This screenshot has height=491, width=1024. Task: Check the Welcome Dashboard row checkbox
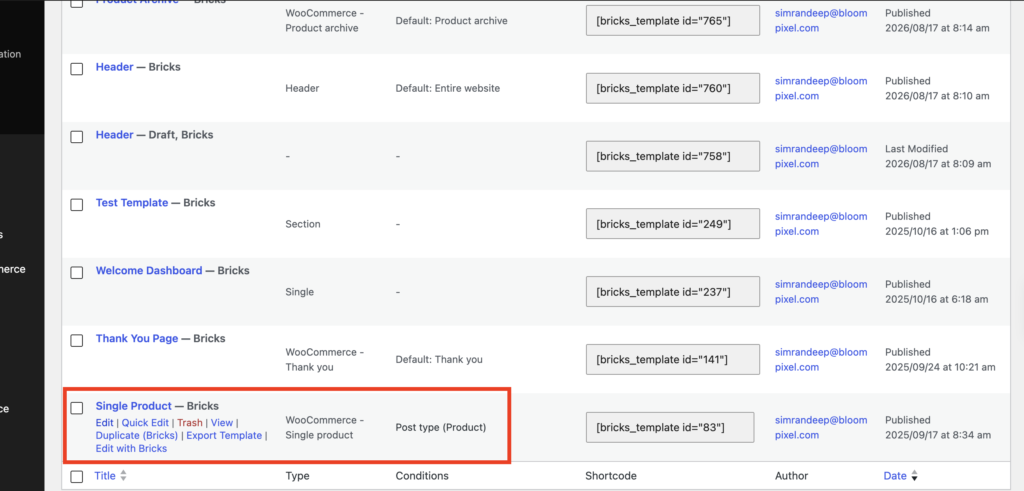77,272
